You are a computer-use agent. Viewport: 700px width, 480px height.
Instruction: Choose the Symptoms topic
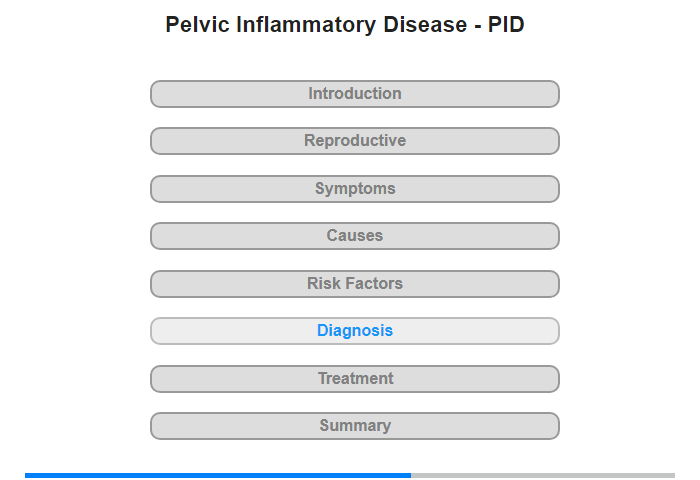click(x=354, y=189)
